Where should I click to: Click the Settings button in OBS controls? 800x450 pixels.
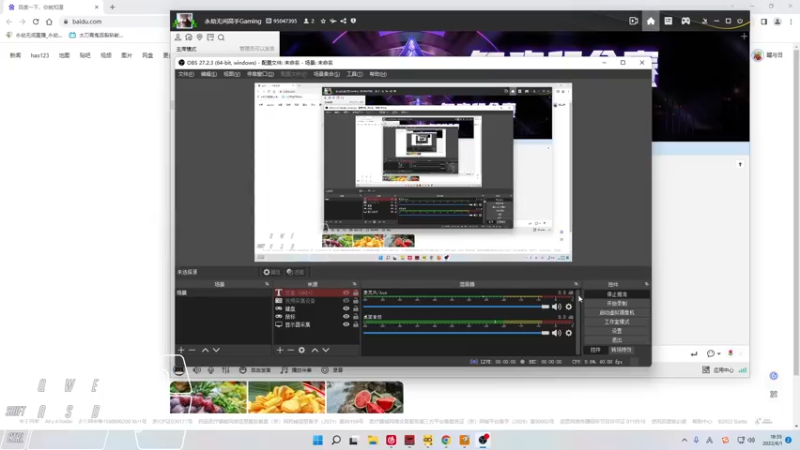pos(617,331)
